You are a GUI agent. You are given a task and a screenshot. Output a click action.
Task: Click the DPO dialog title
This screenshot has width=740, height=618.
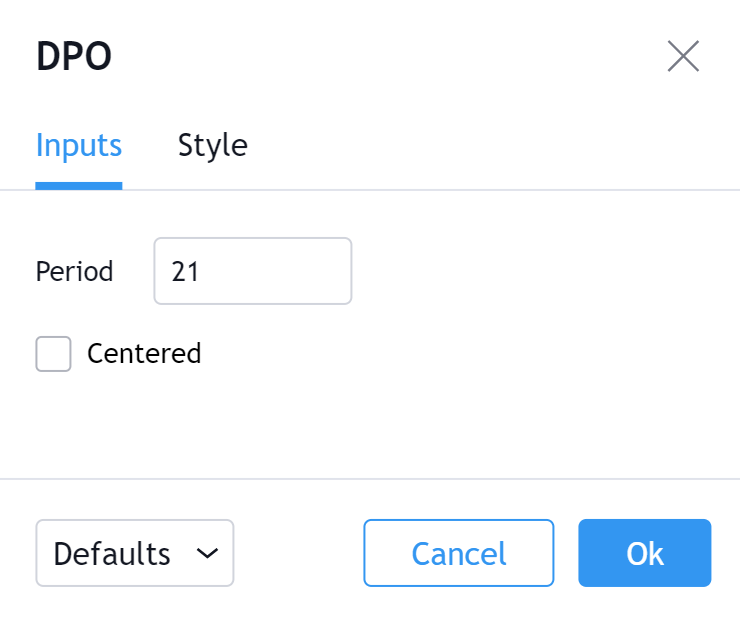coord(74,57)
